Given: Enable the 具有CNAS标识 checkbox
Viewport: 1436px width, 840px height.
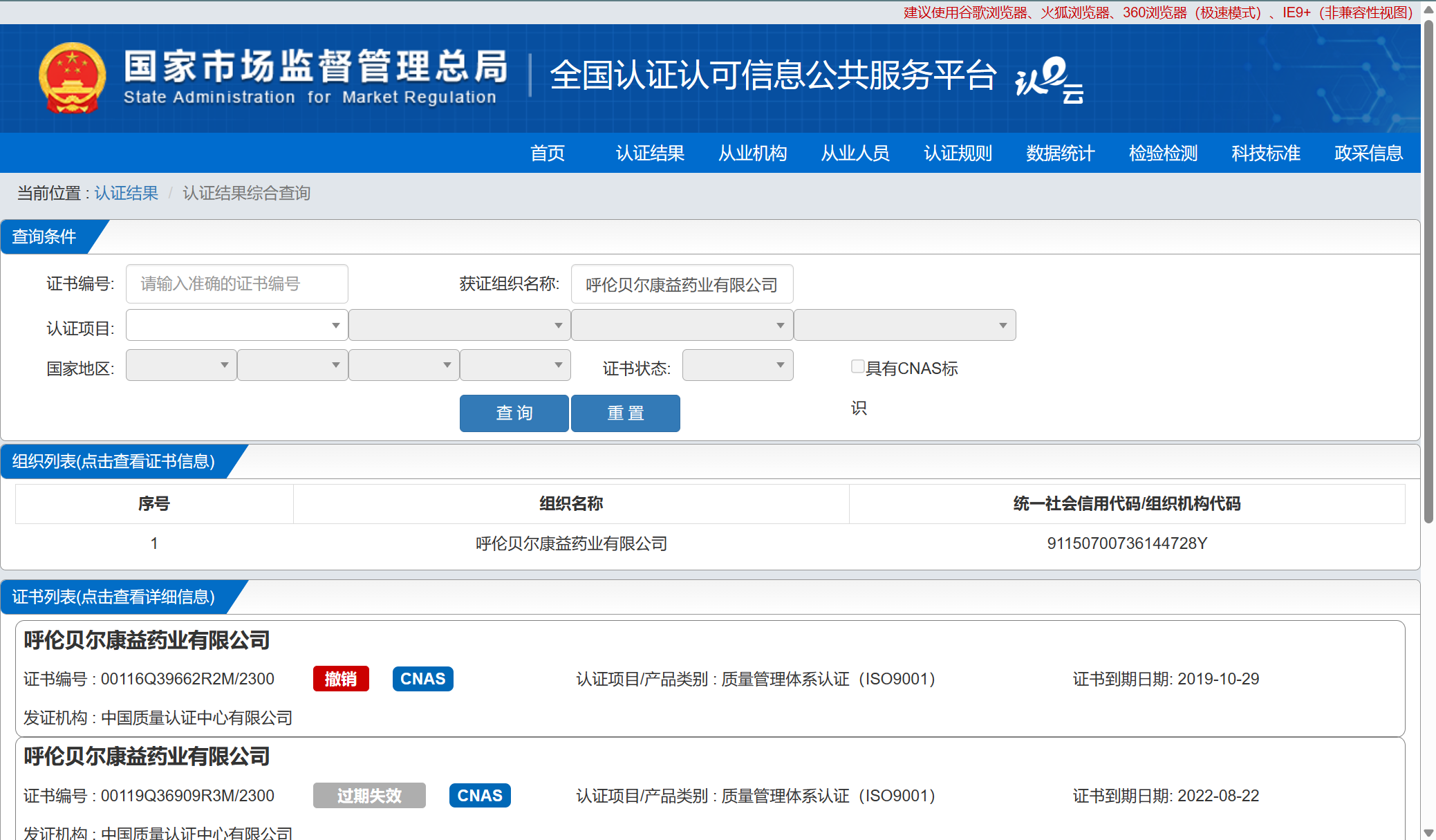Looking at the screenshot, I should click(857, 366).
